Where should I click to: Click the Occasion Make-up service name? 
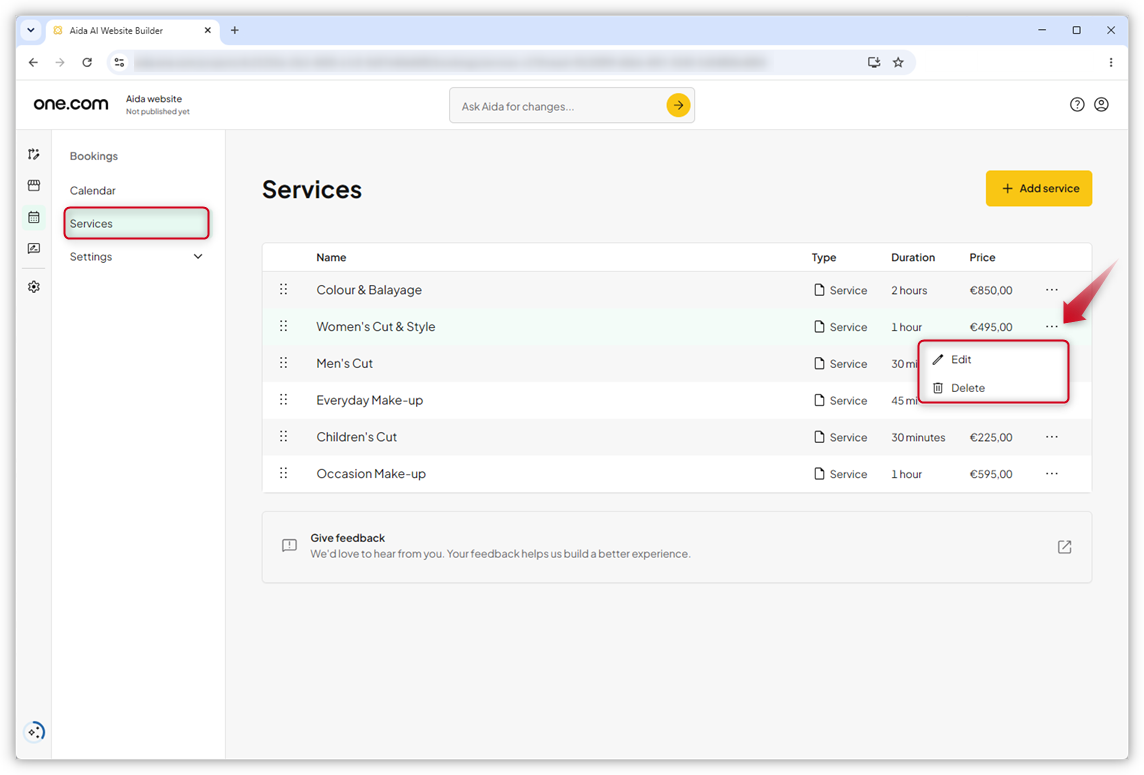tap(371, 473)
